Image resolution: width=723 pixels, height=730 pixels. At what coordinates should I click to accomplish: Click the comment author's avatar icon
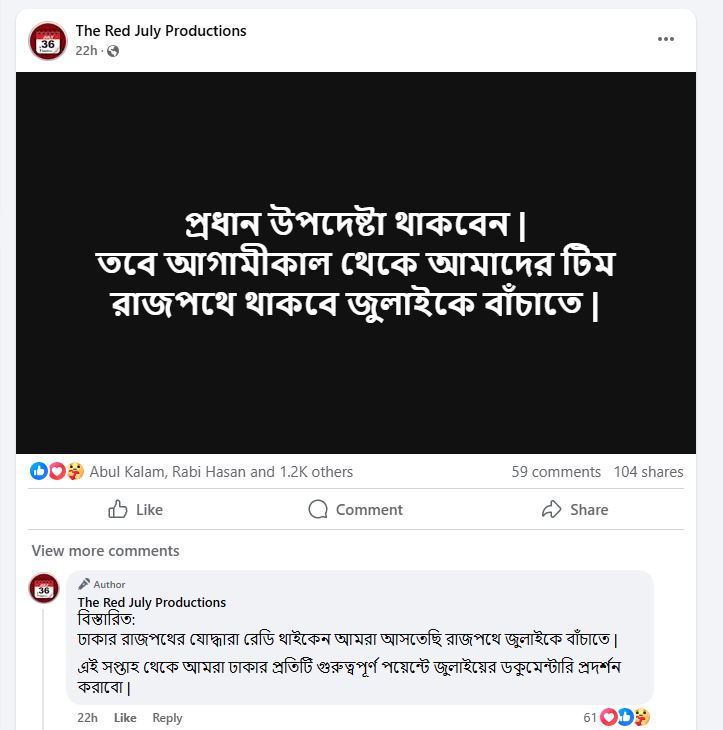tap(44, 588)
